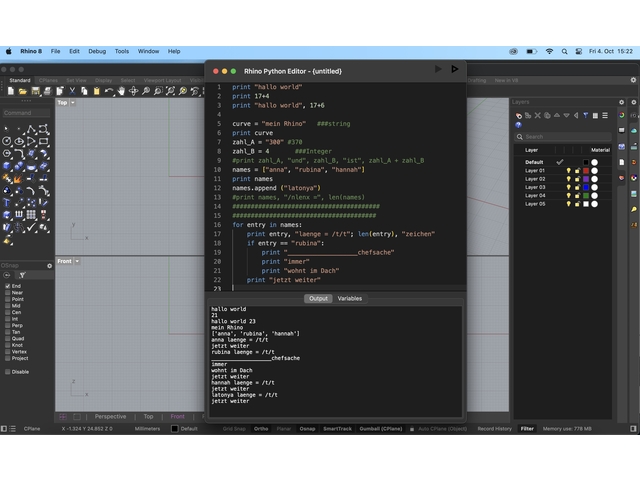Screen dimensions: 640x480
Task: Enable the Perp object snap checkbox
Action: [7, 325]
